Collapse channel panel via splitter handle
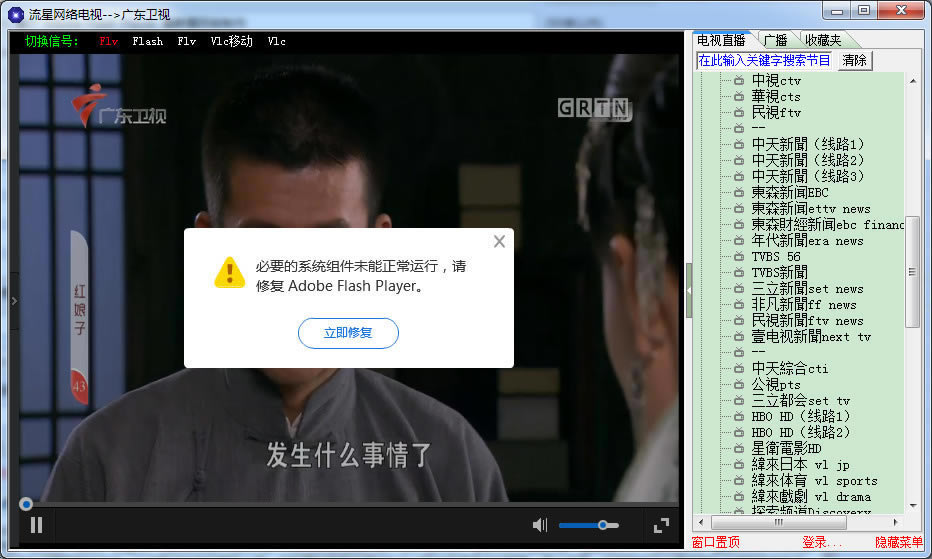The image size is (932, 559). point(689,290)
